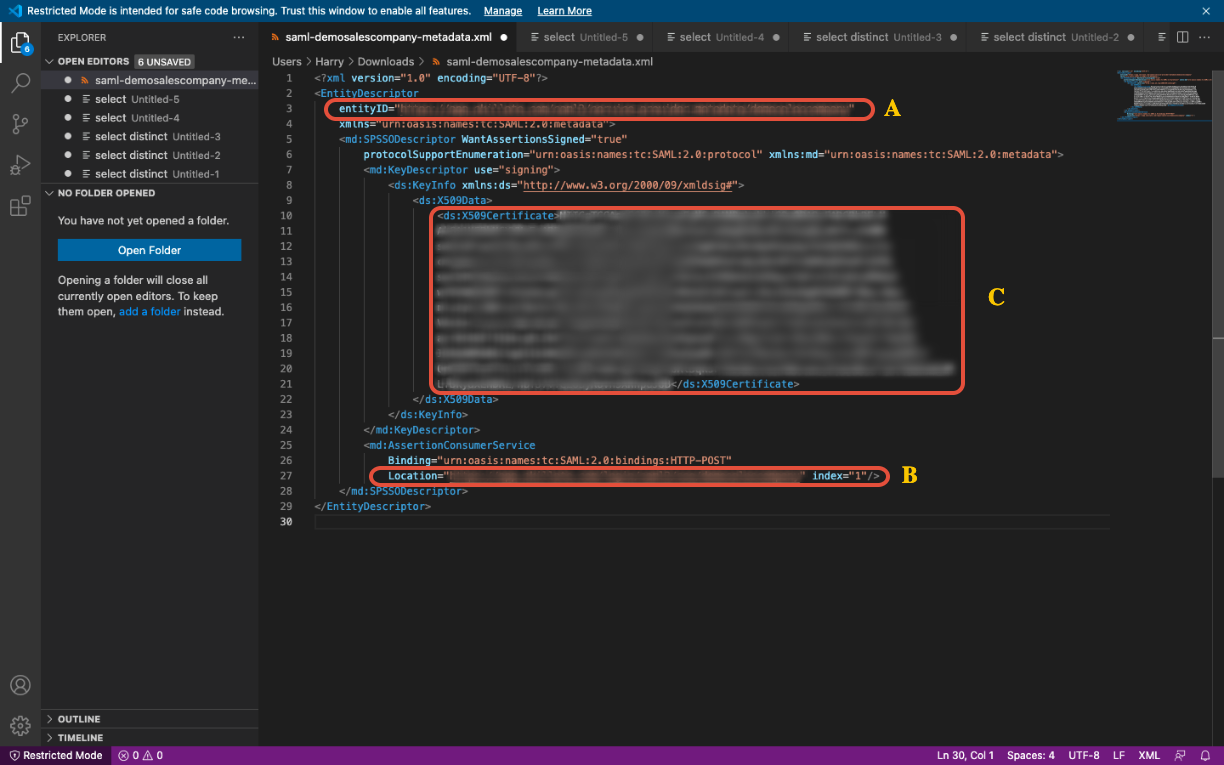Show errors and warnings problems count
1224x765 pixels.
[x=140, y=755]
